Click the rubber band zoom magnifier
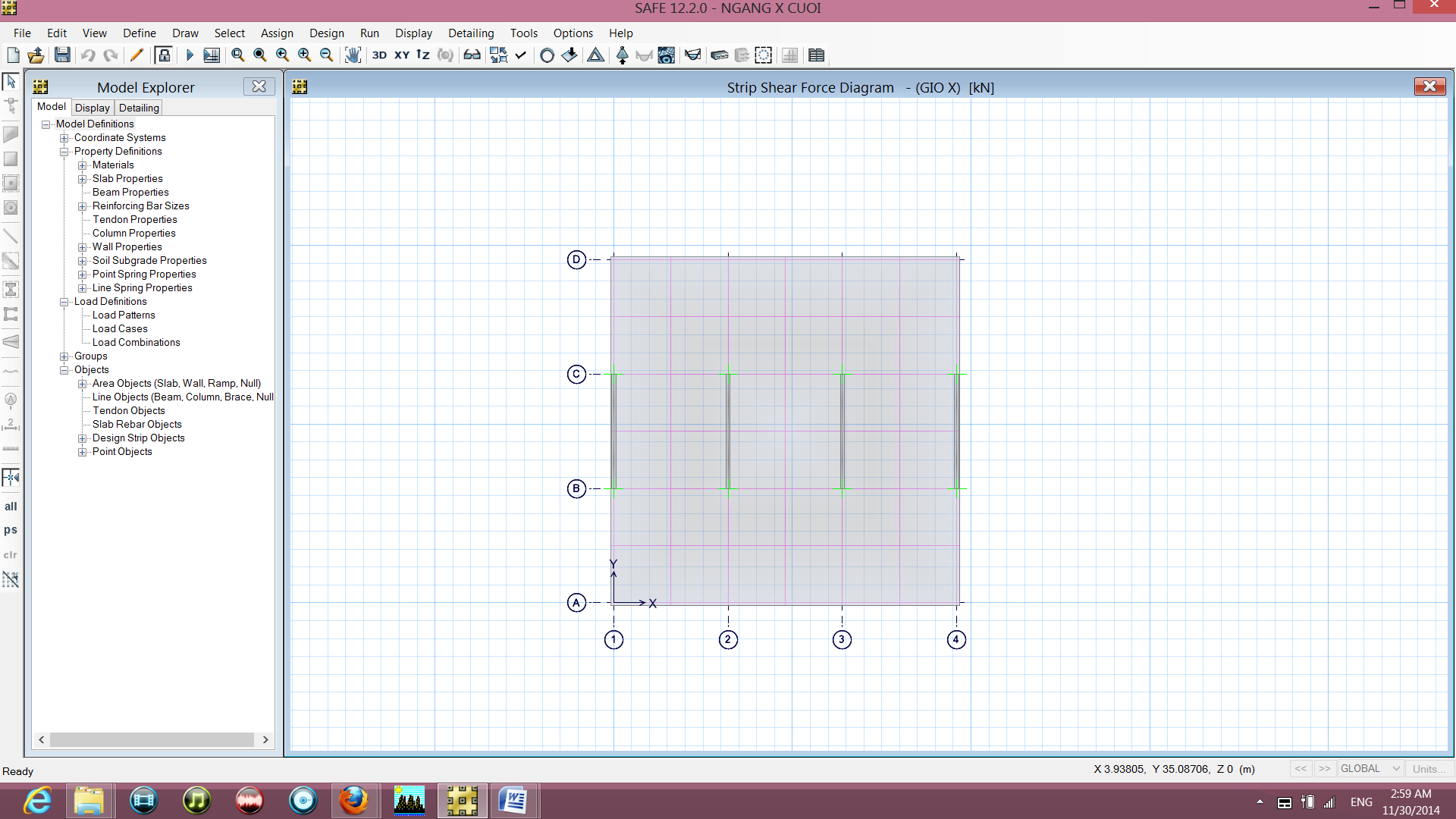Viewport: 1456px width, 819px height. click(237, 55)
